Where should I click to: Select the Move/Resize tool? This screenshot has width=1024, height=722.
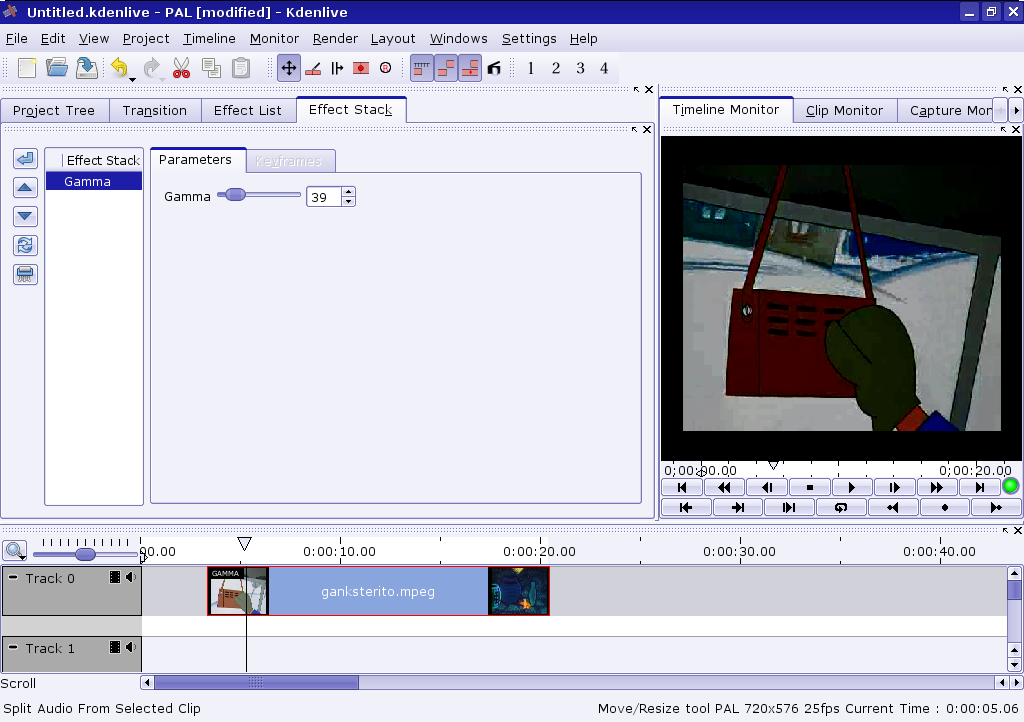(288, 68)
